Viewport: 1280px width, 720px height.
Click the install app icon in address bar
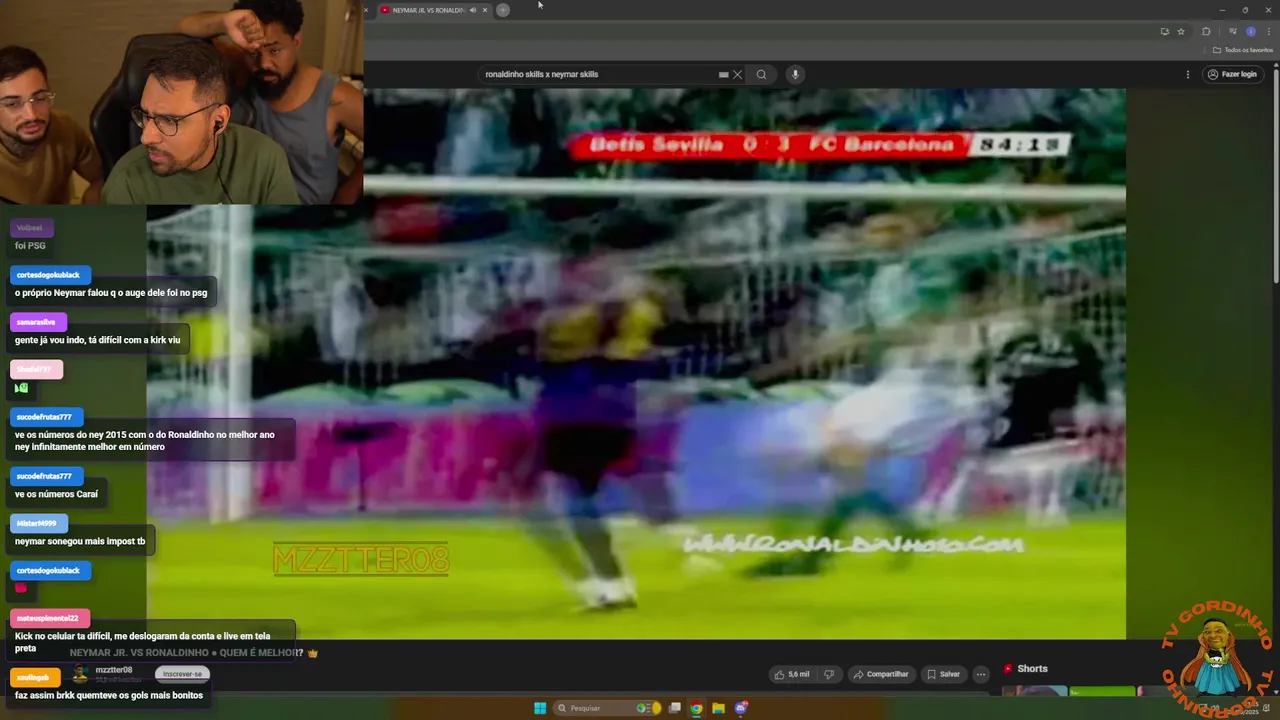click(1164, 31)
